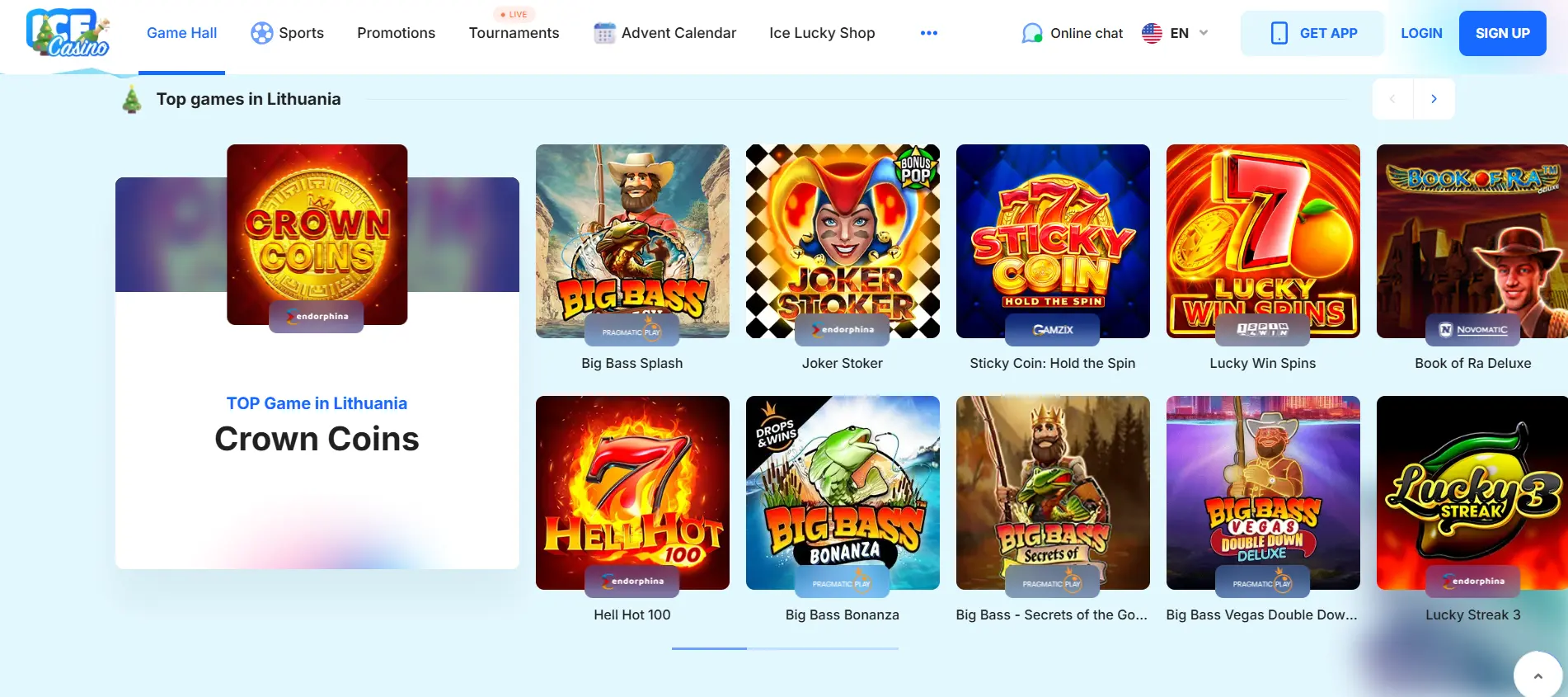This screenshot has width=1568, height=697.
Task: Open Online chat with the headset icon
Action: [1032, 33]
